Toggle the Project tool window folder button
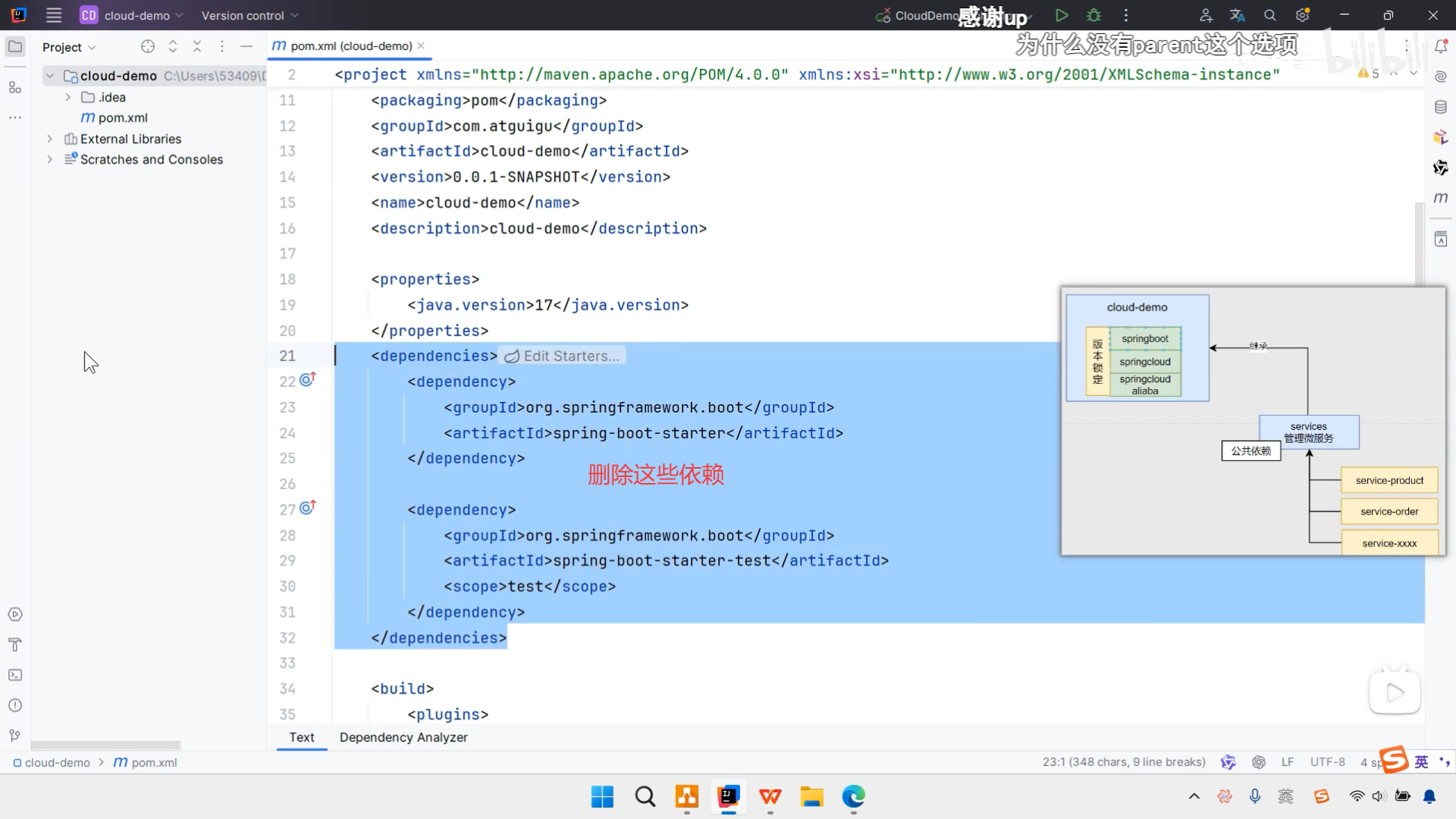 [15, 47]
